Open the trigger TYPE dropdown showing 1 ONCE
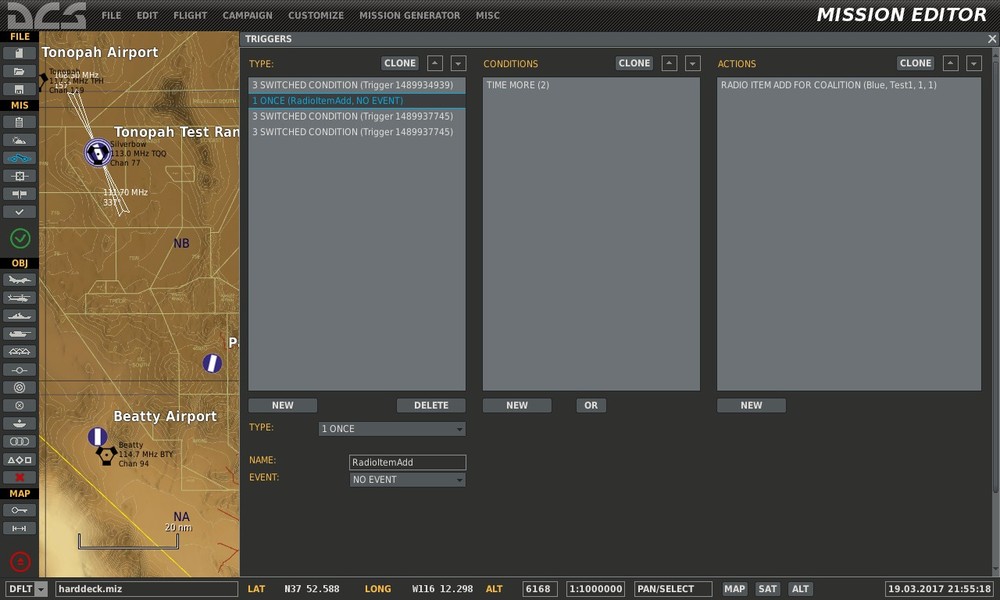The height and width of the screenshot is (600, 1000). [x=391, y=429]
